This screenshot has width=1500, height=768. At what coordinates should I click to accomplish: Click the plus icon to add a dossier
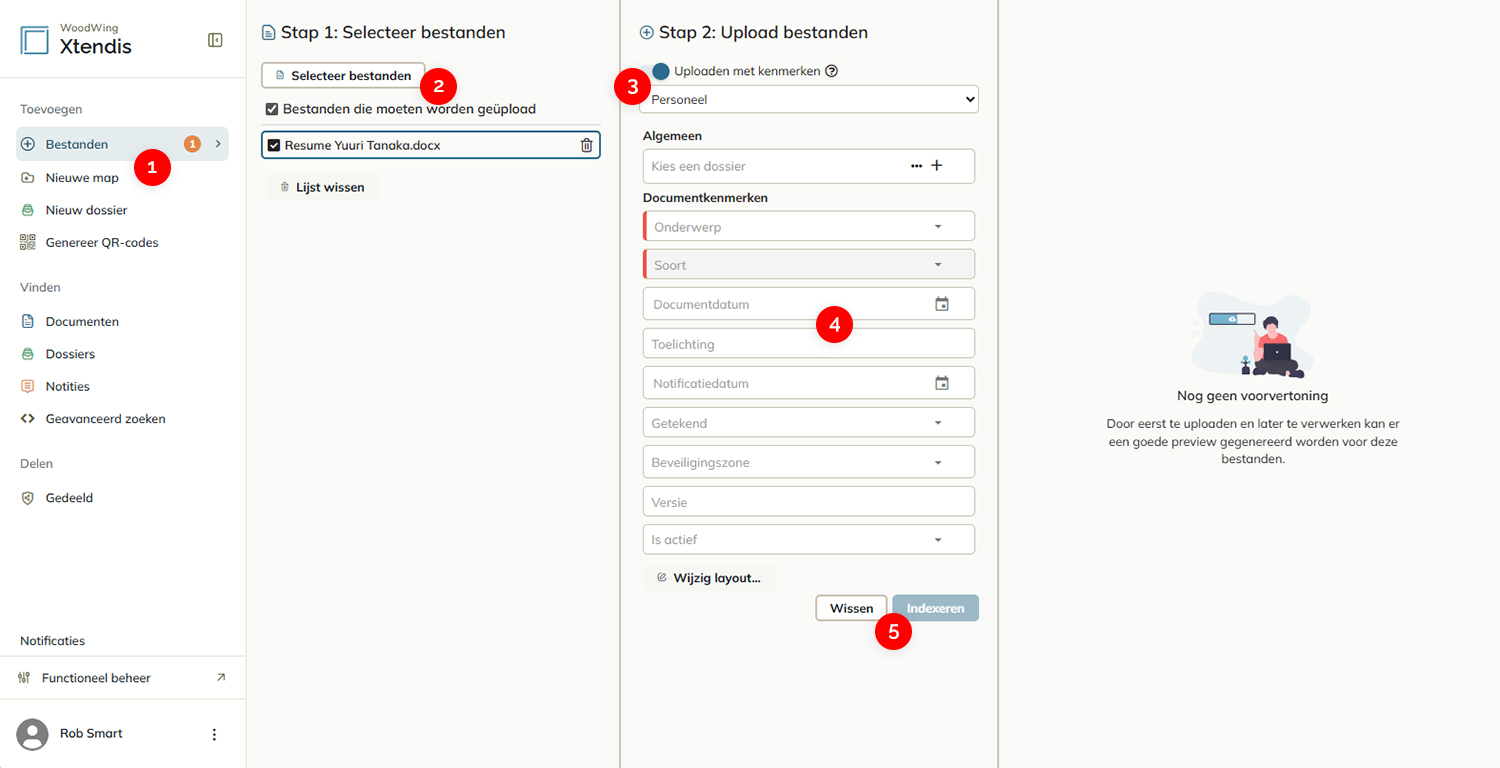click(x=937, y=166)
